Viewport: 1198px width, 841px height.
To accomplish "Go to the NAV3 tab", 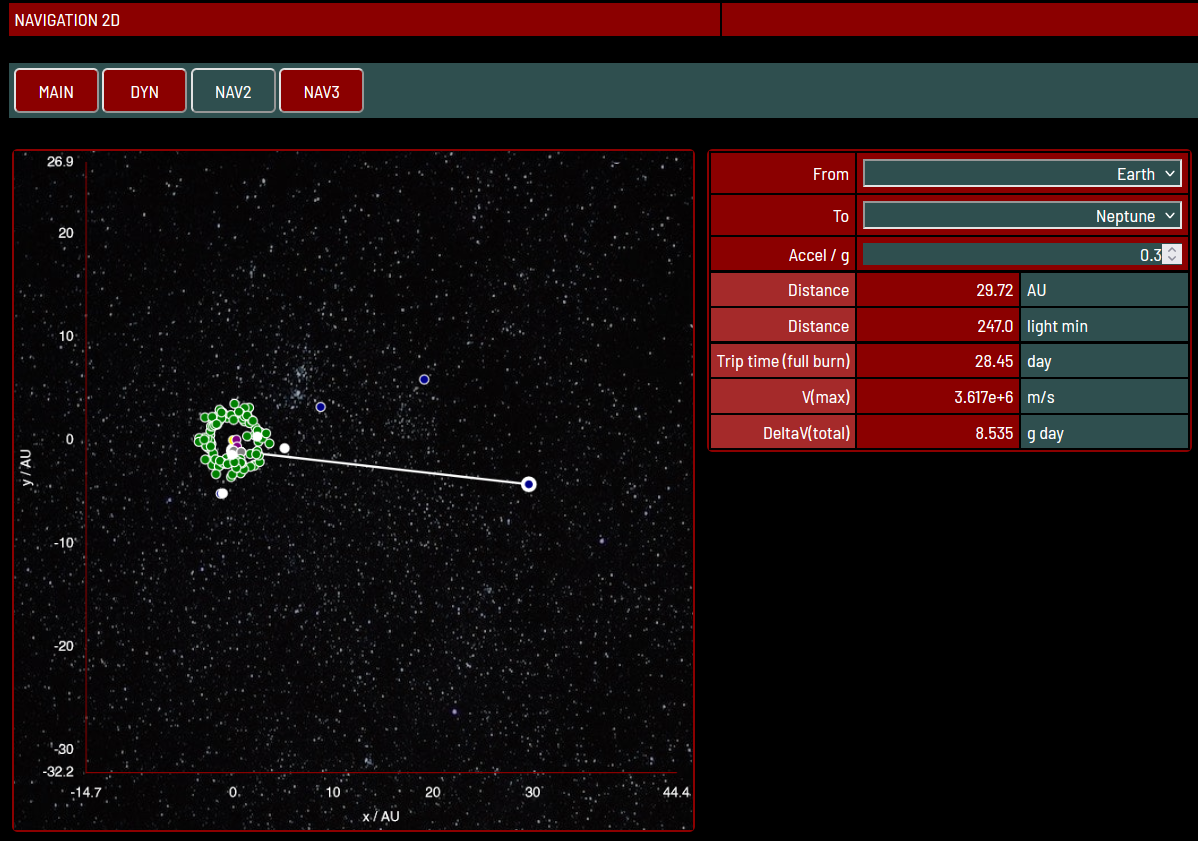I will pyautogui.click(x=321, y=91).
